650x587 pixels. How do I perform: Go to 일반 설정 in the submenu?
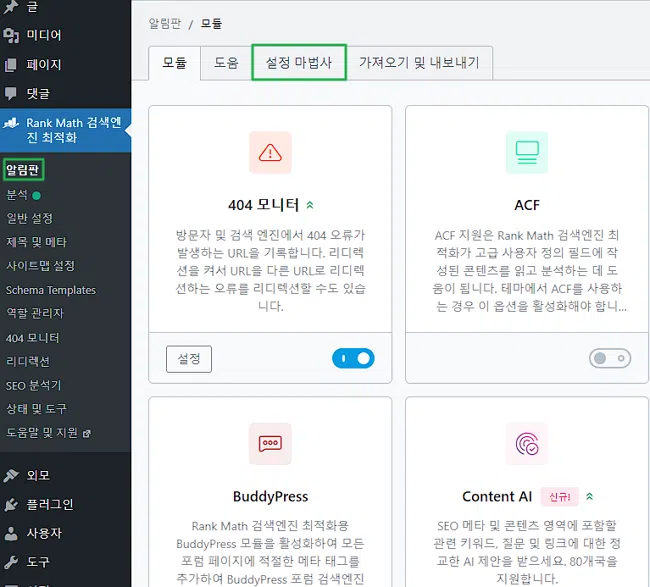pos(29,218)
